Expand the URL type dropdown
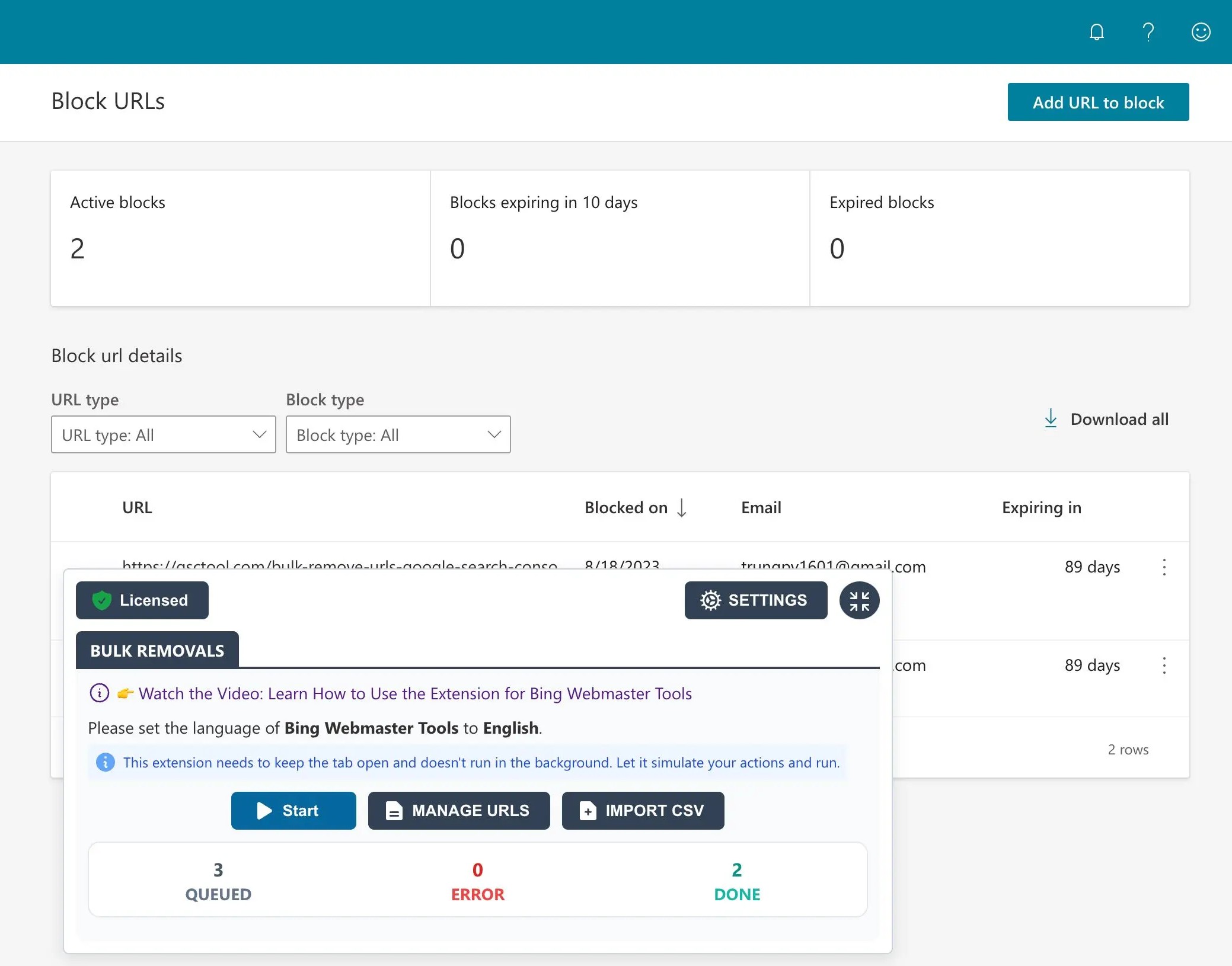1232x966 pixels. [x=163, y=435]
